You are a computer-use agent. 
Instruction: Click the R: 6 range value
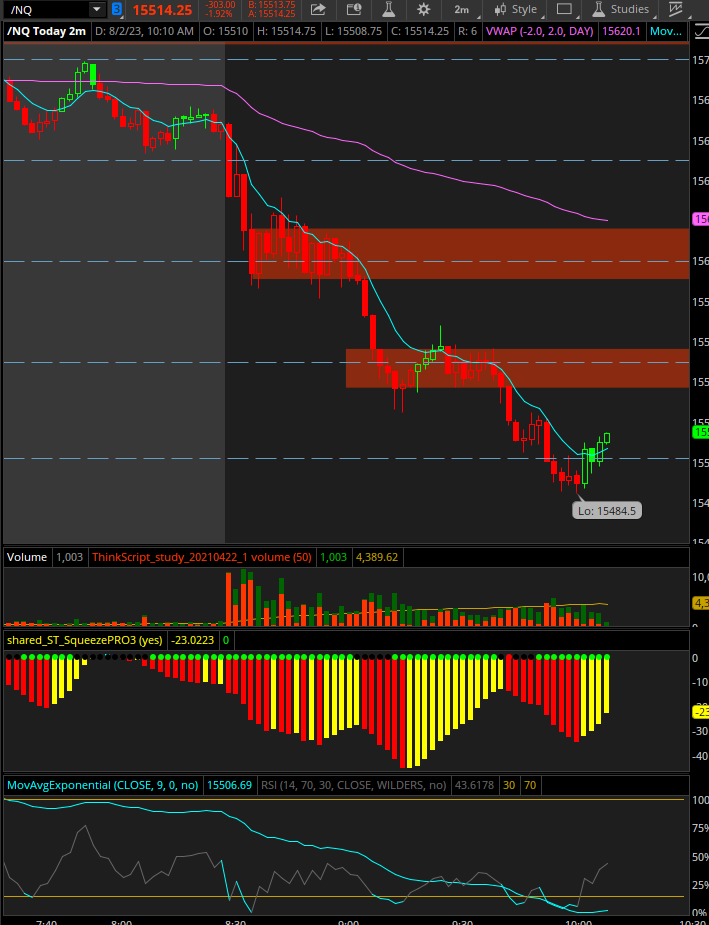pyautogui.click(x=467, y=31)
